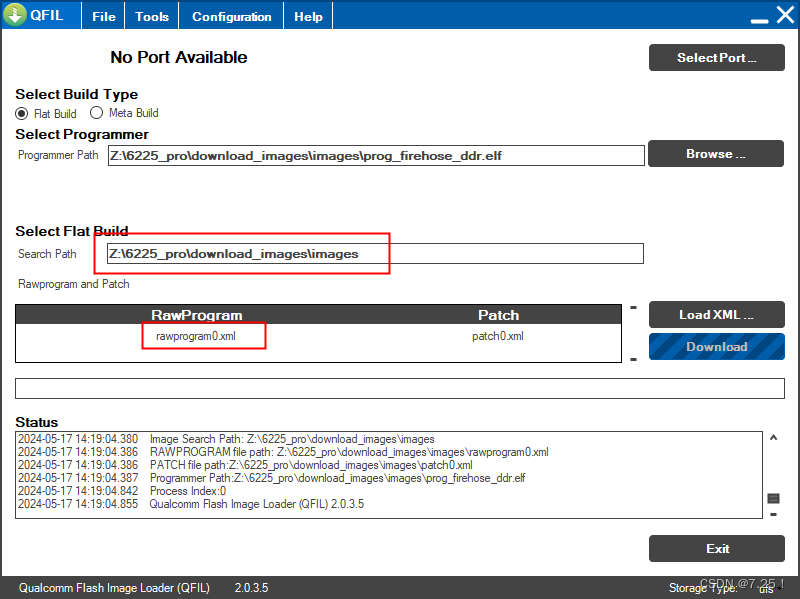Click the Process Index:0 log line

pyautogui.click(x=122, y=491)
